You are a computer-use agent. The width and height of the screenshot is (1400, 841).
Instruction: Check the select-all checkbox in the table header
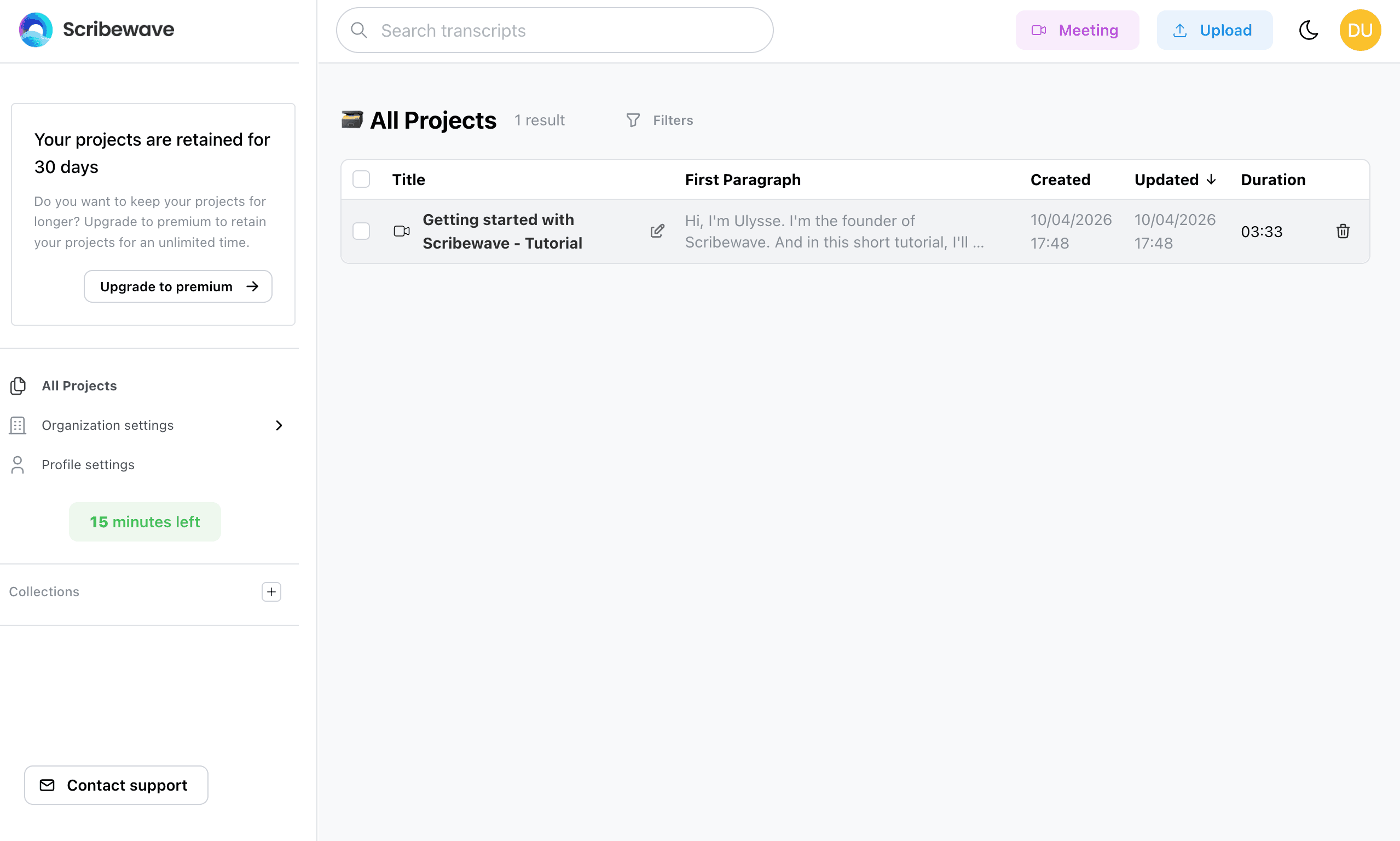pos(361,178)
